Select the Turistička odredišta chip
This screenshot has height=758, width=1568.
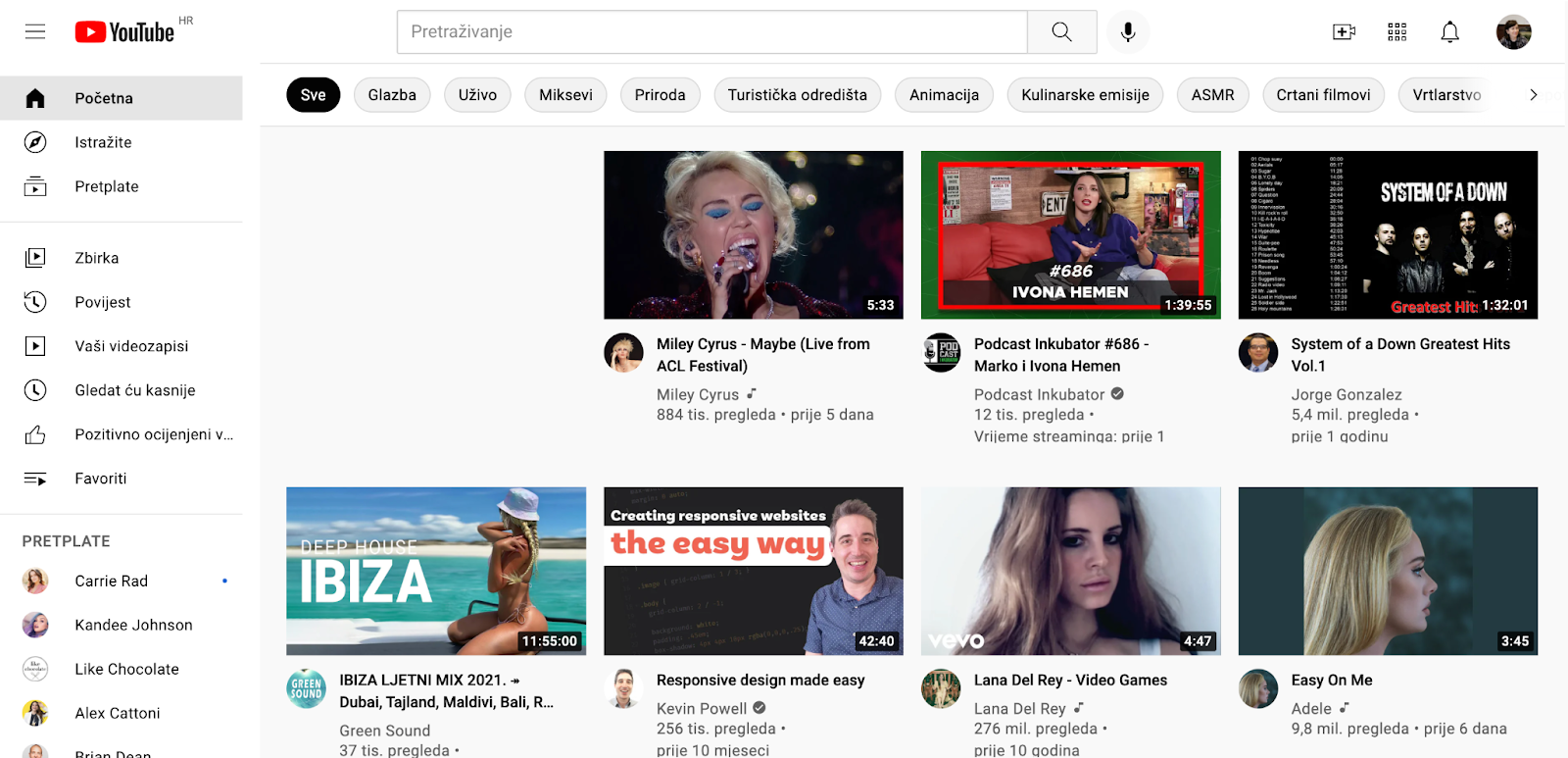[x=797, y=95]
